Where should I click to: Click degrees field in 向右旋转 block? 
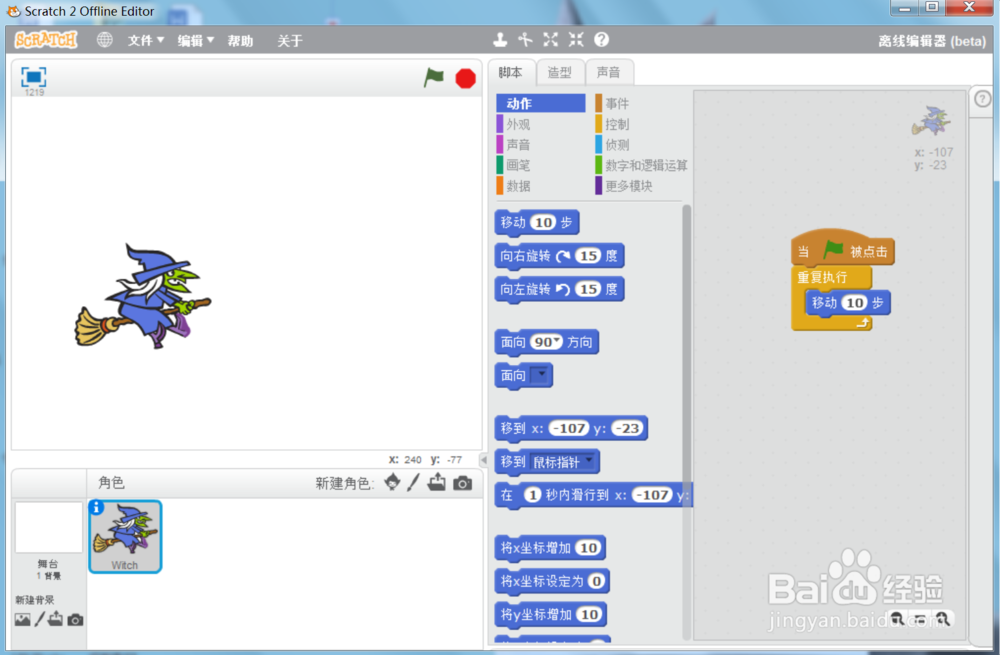click(x=588, y=256)
